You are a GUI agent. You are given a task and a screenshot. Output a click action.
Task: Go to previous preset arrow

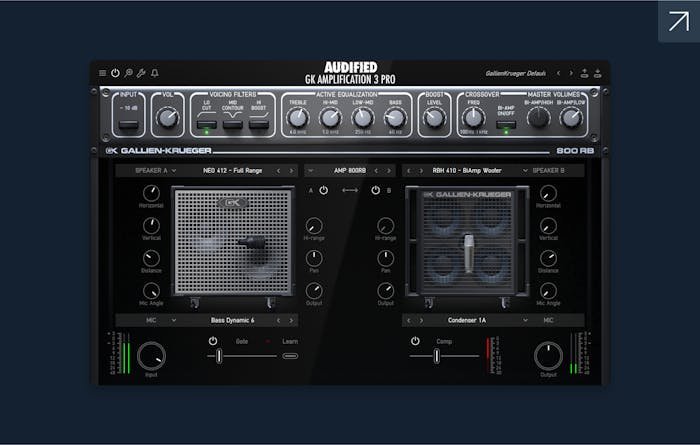click(x=558, y=73)
